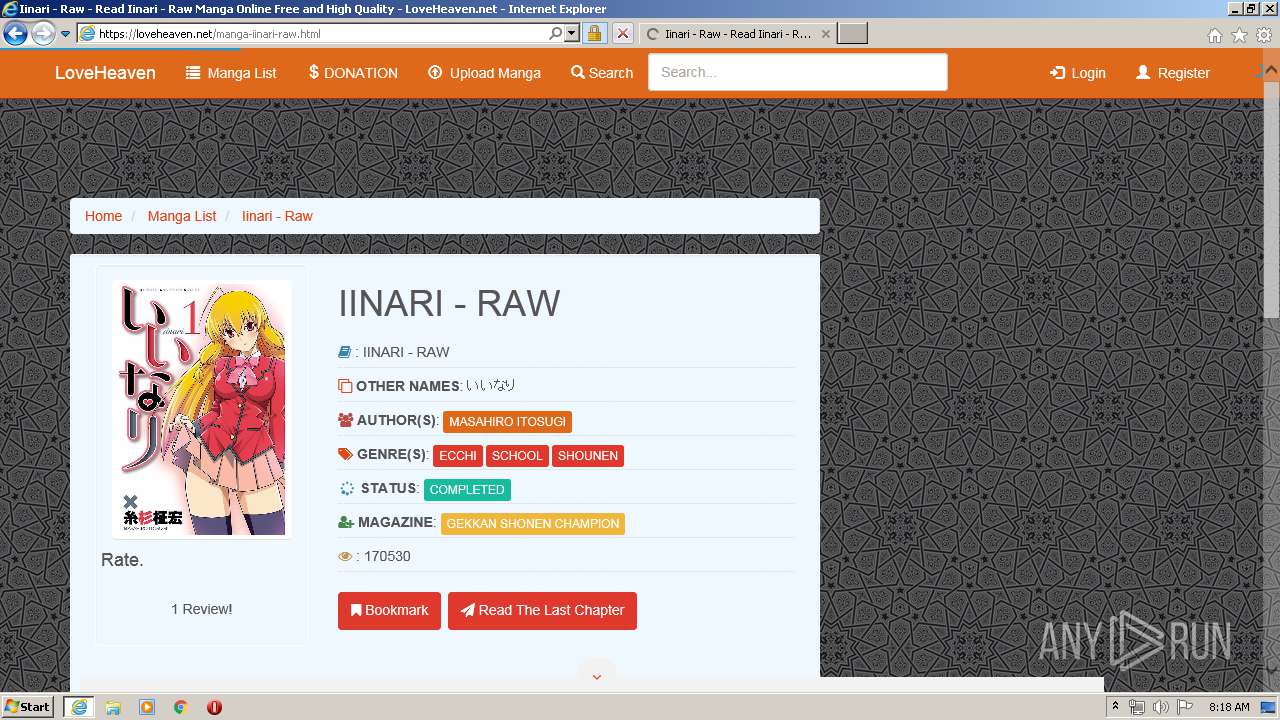Viewport: 1280px width, 720px height.
Task: Click Read The Last Chapter button
Action: (x=542, y=610)
